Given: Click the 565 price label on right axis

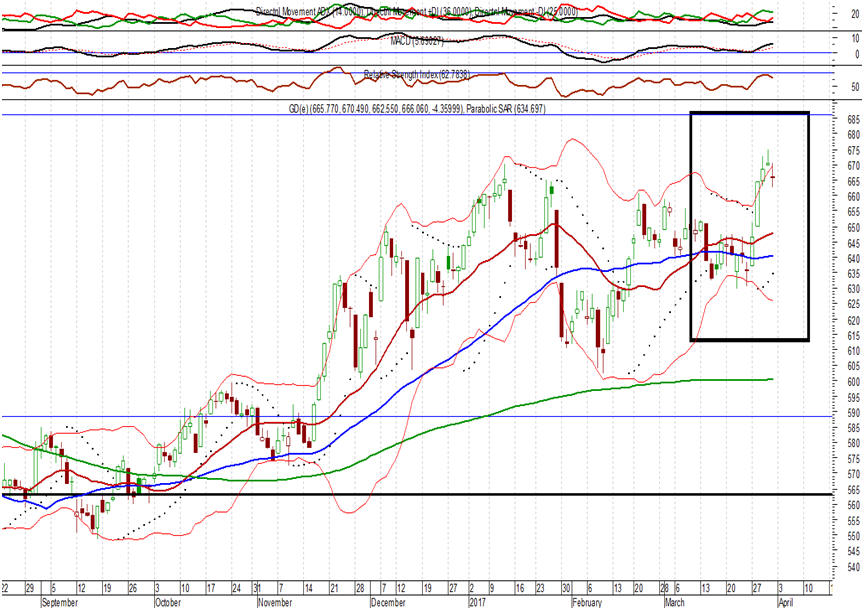Looking at the screenshot, I should tap(854, 490).
